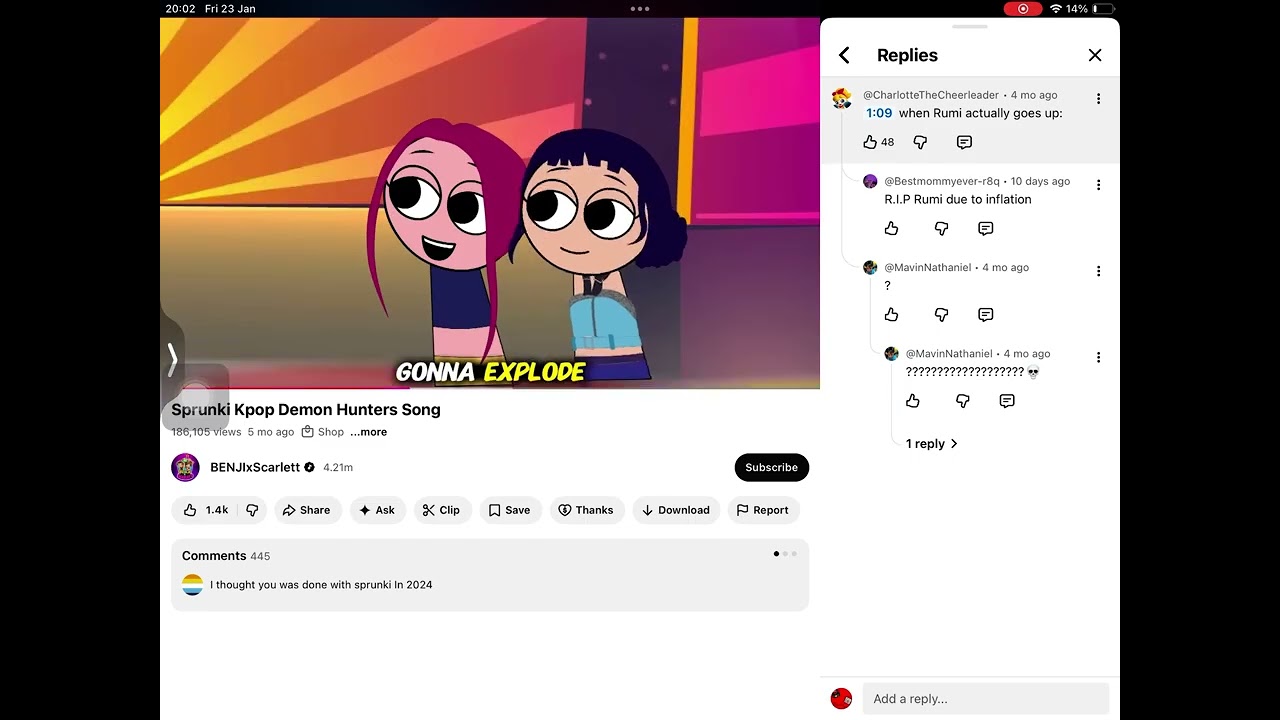Send Thanks to the creator
This screenshot has height=720, width=1280.
point(586,510)
